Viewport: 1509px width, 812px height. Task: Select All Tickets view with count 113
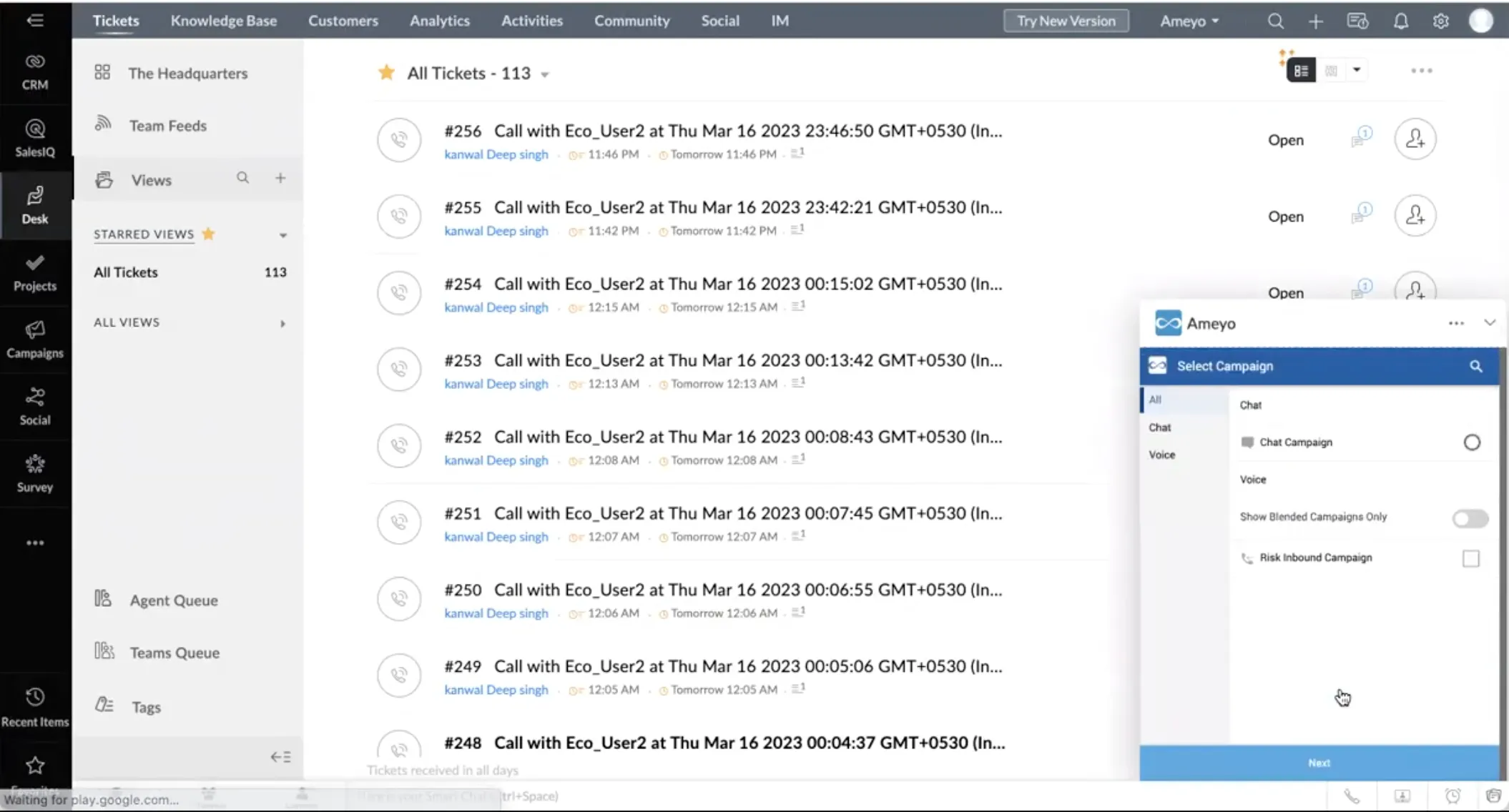pyautogui.click(x=190, y=272)
